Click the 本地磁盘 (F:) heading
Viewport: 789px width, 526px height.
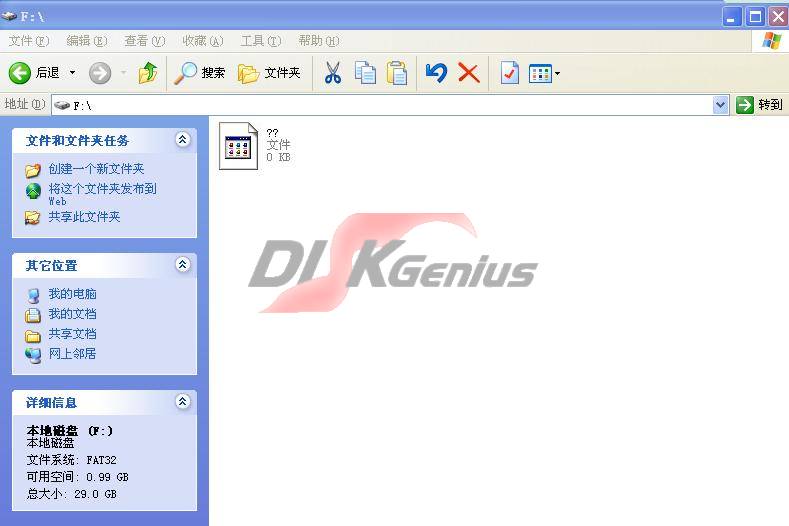(69, 431)
